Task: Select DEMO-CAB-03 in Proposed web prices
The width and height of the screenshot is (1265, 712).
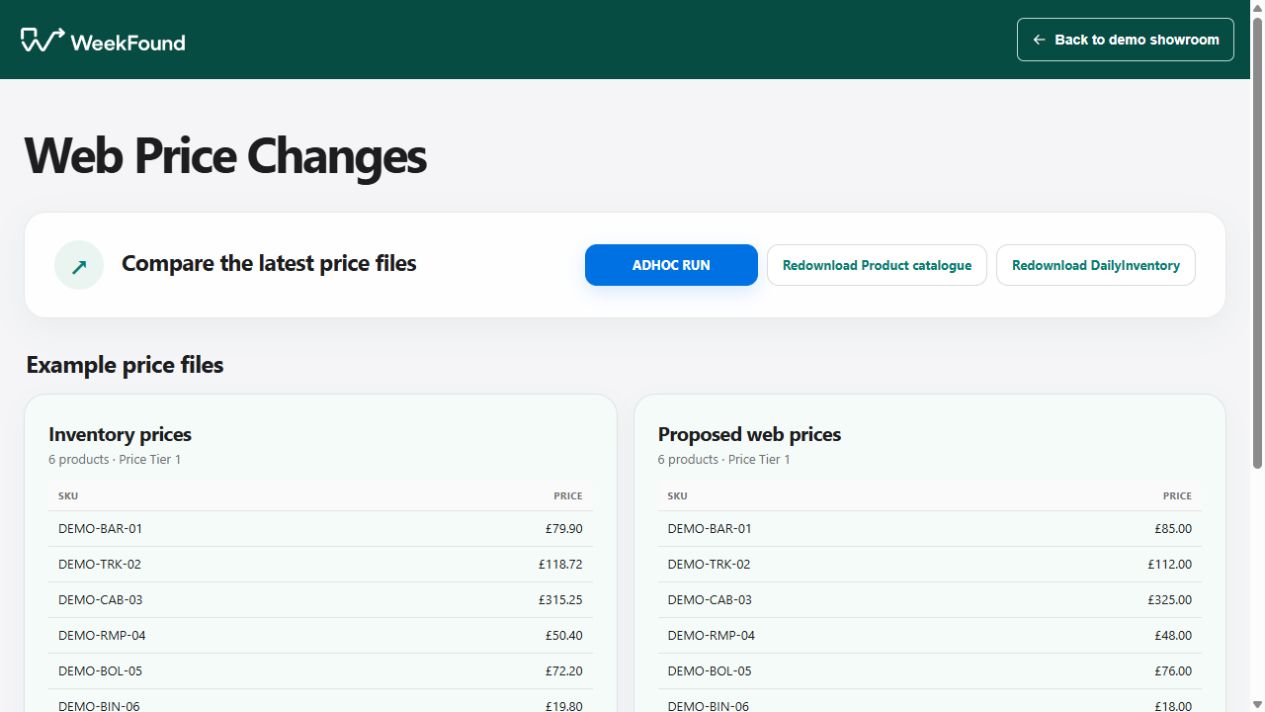Action: click(x=710, y=600)
